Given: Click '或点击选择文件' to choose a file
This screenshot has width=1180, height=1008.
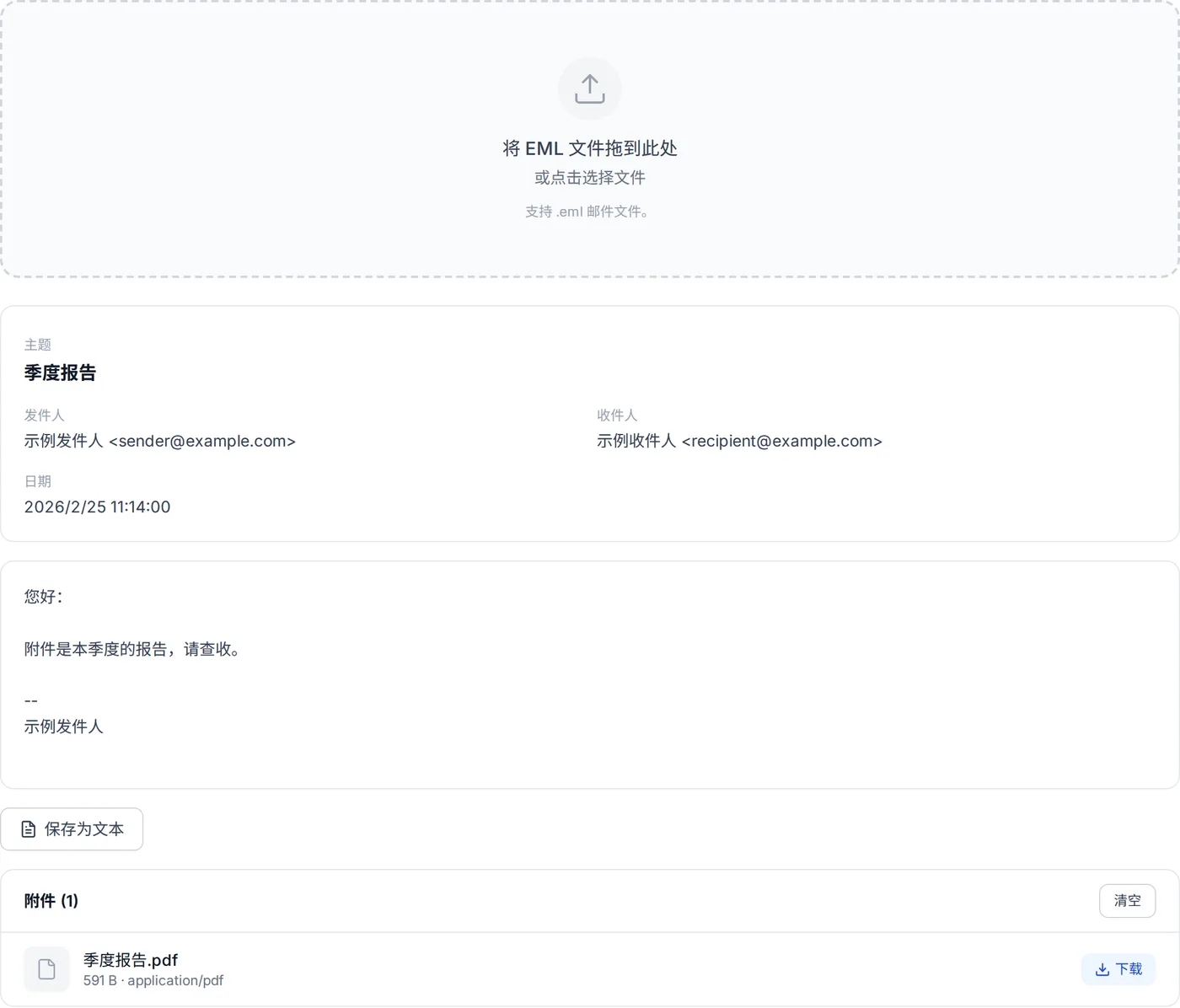Looking at the screenshot, I should click(x=590, y=178).
